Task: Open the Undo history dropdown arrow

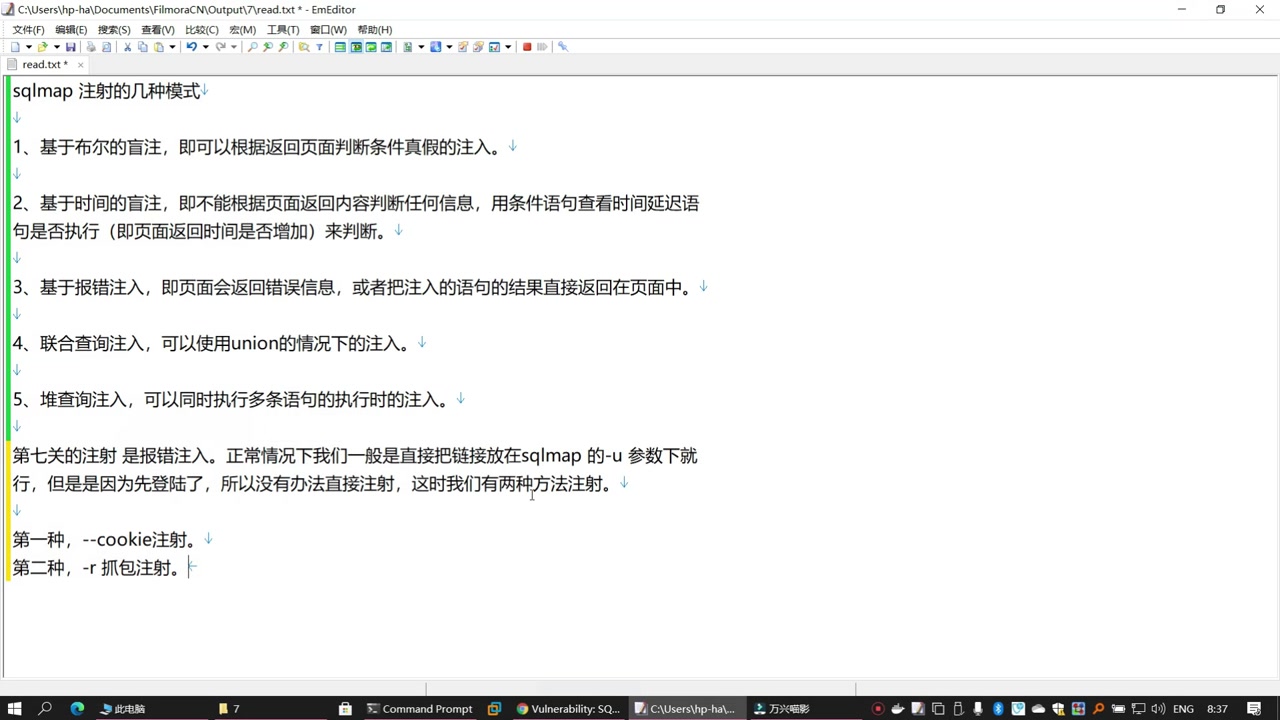Action: pyautogui.click(x=205, y=47)
